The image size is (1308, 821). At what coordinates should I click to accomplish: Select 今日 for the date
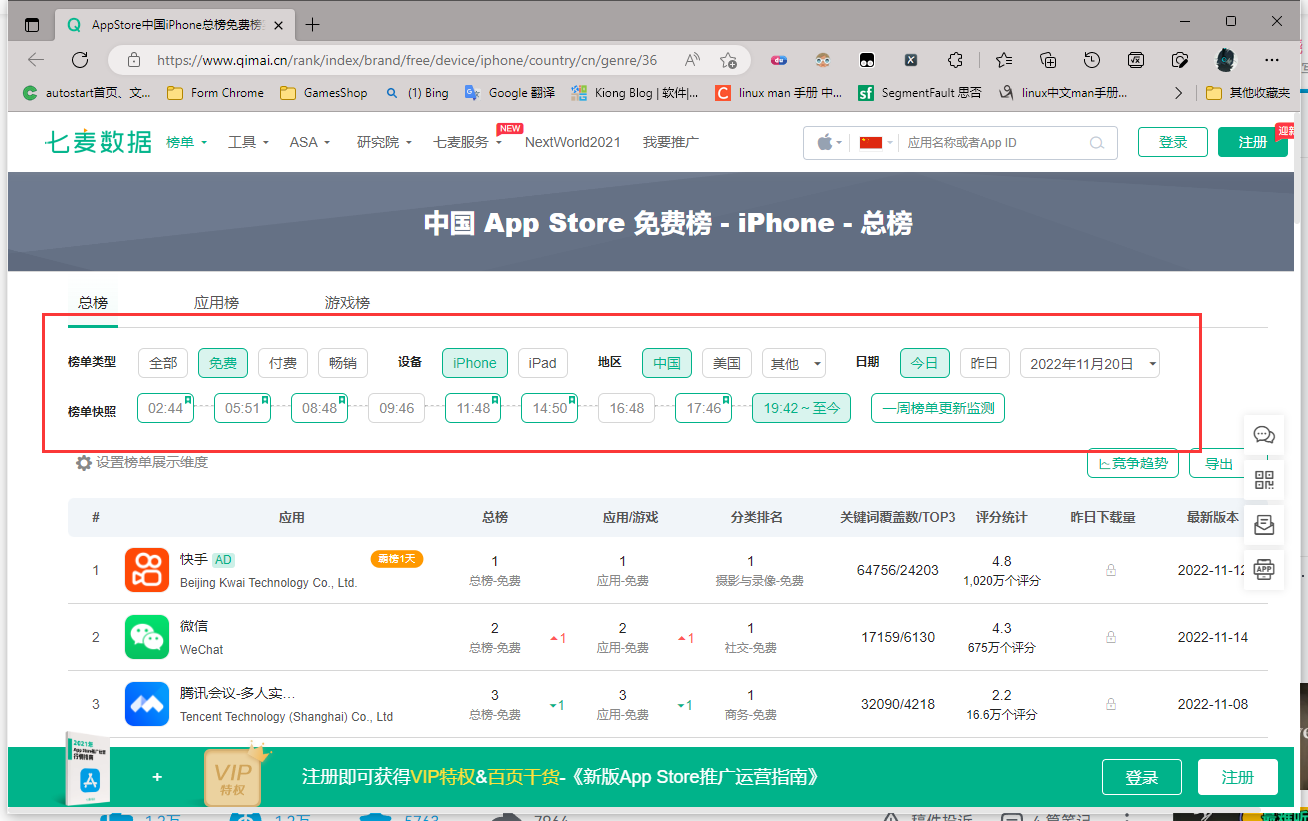coord(925,363)
